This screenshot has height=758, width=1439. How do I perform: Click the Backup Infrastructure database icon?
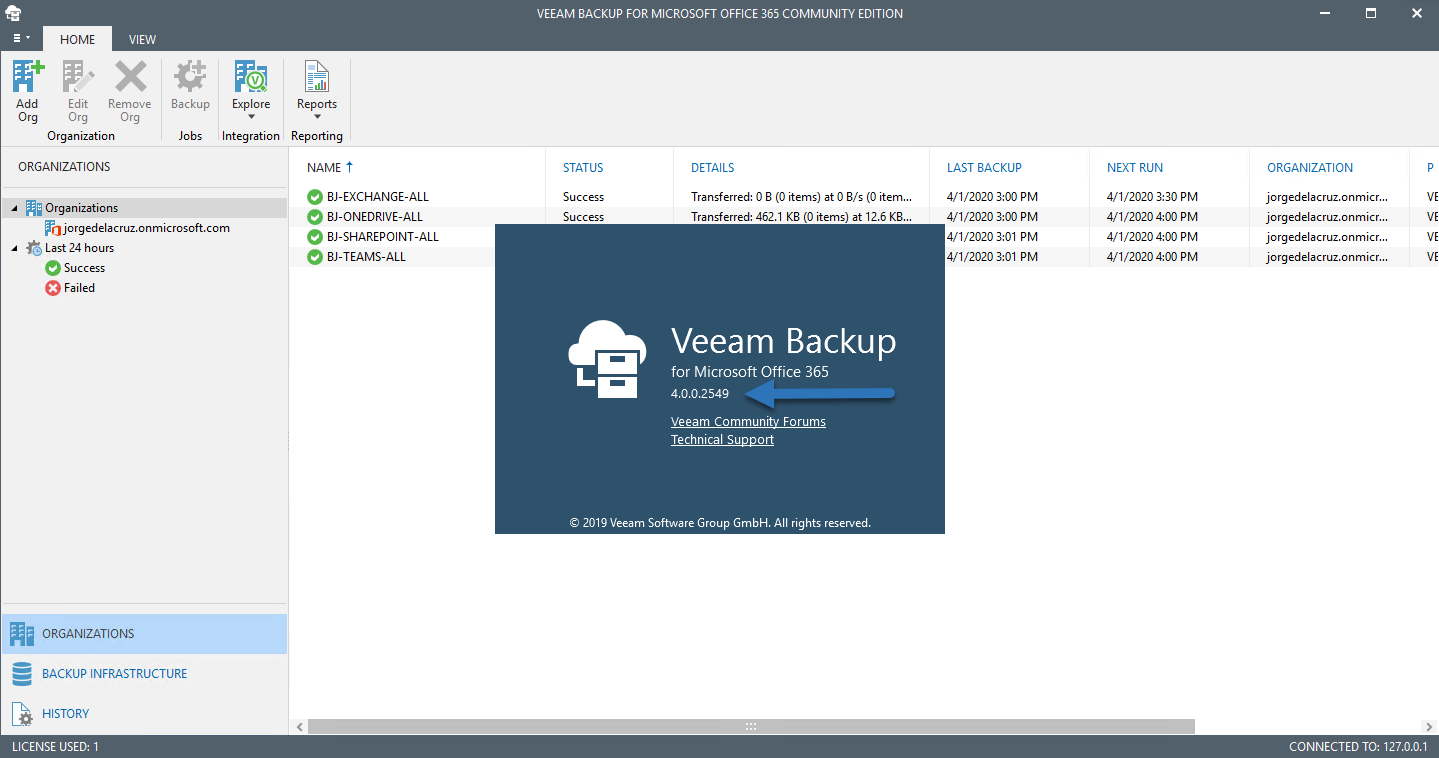(22, 674)
